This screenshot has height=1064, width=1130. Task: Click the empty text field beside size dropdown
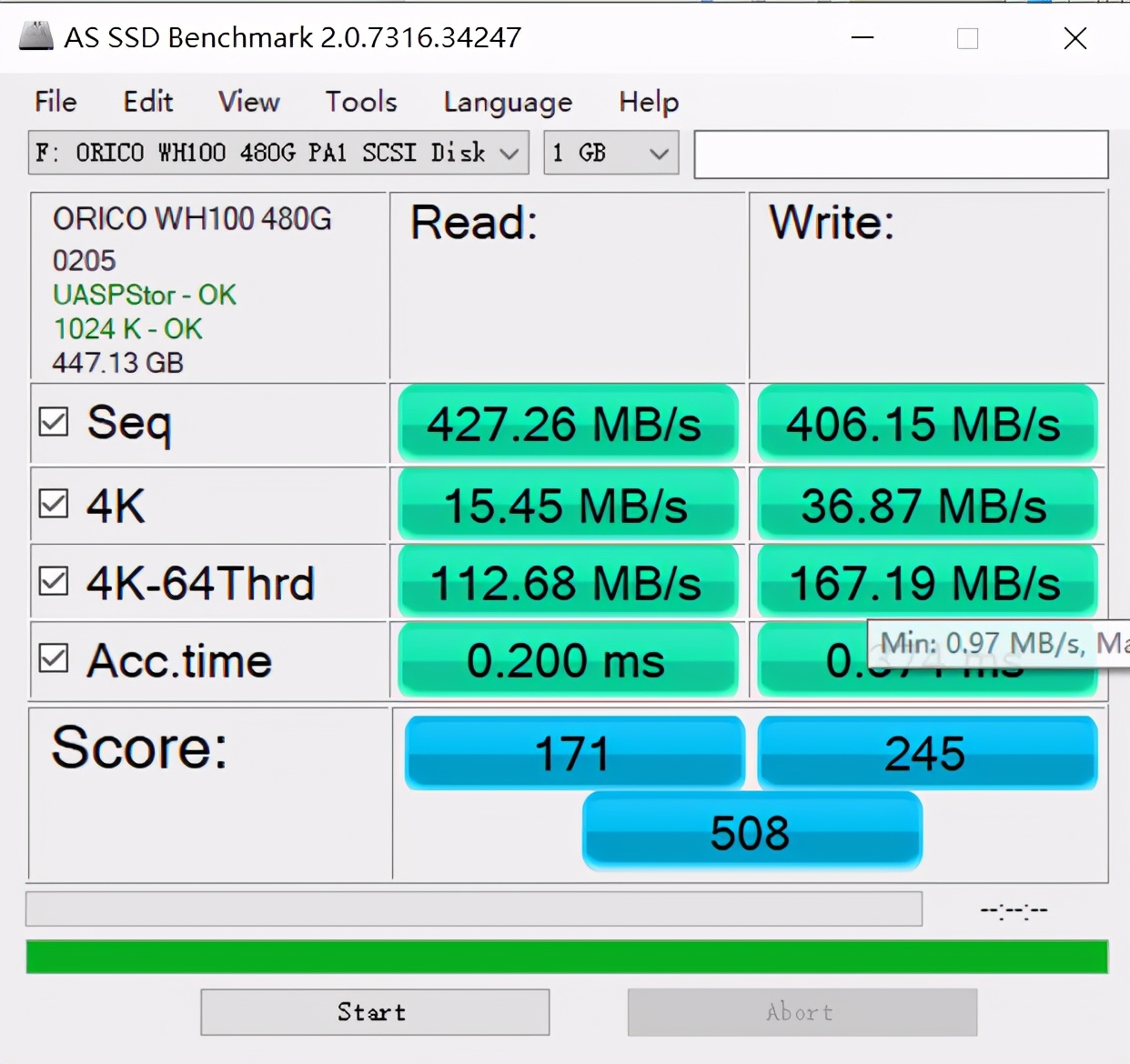pyautogui.click(x=901, y=155)
